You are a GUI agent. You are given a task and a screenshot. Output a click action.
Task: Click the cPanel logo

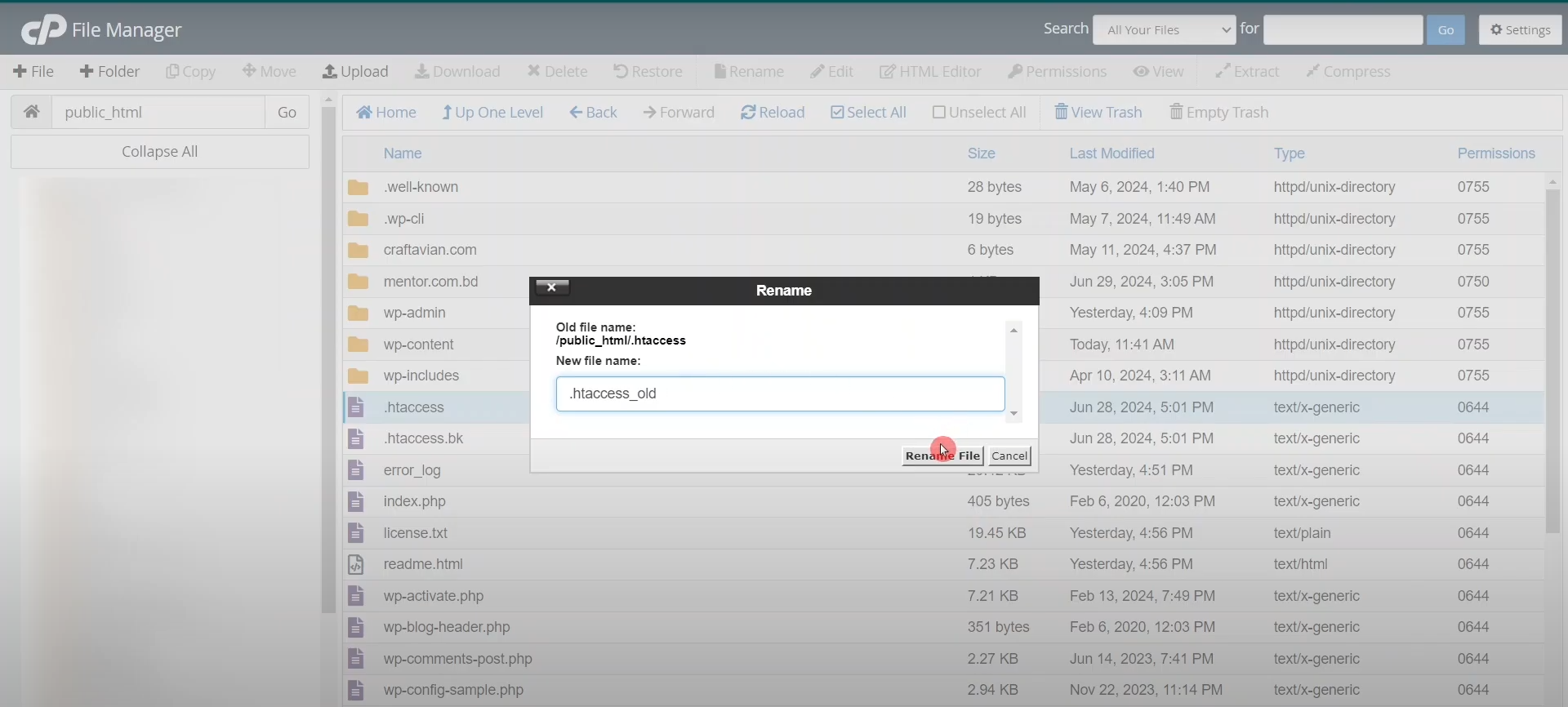(44, 30)
